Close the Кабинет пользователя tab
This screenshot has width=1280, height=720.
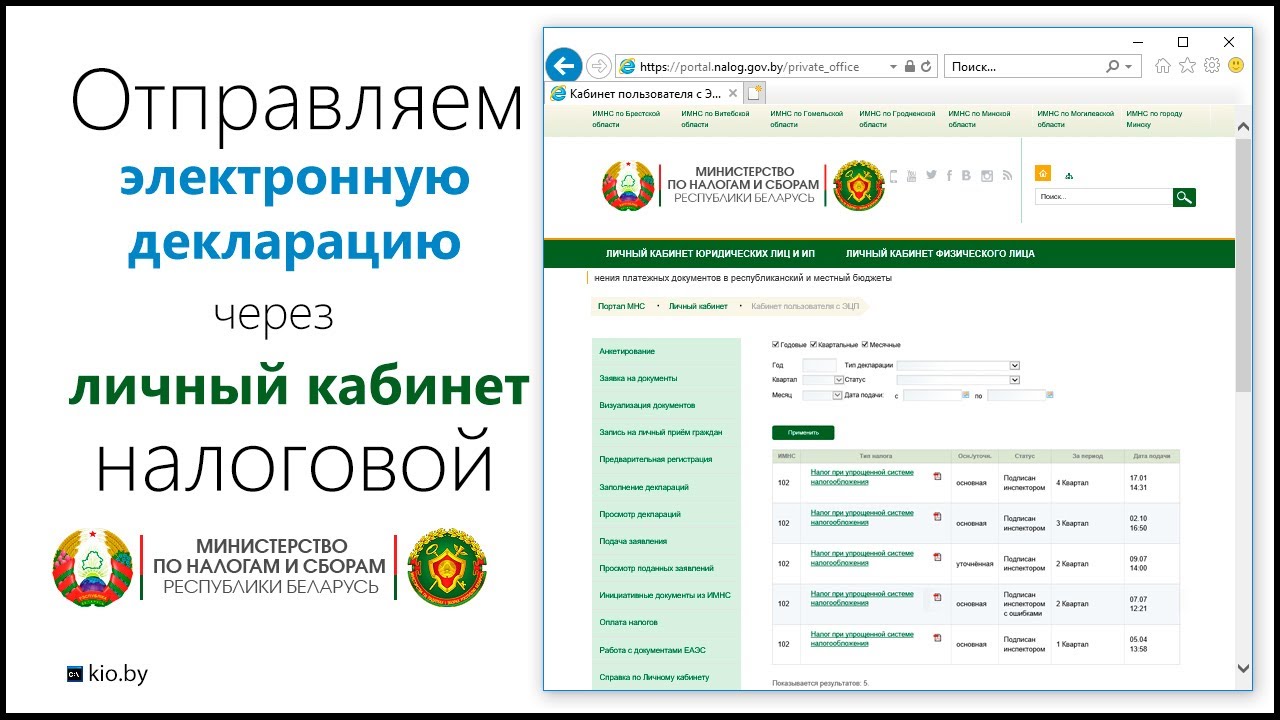[732, 93]
